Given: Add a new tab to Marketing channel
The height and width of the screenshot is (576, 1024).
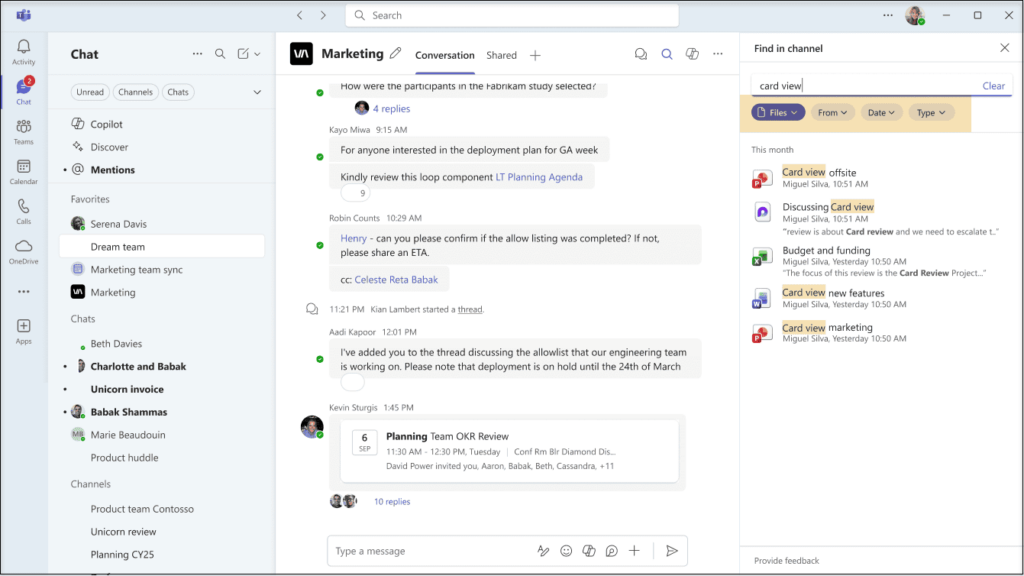Looking at the screenshot, I should click(x=535, y=56).
